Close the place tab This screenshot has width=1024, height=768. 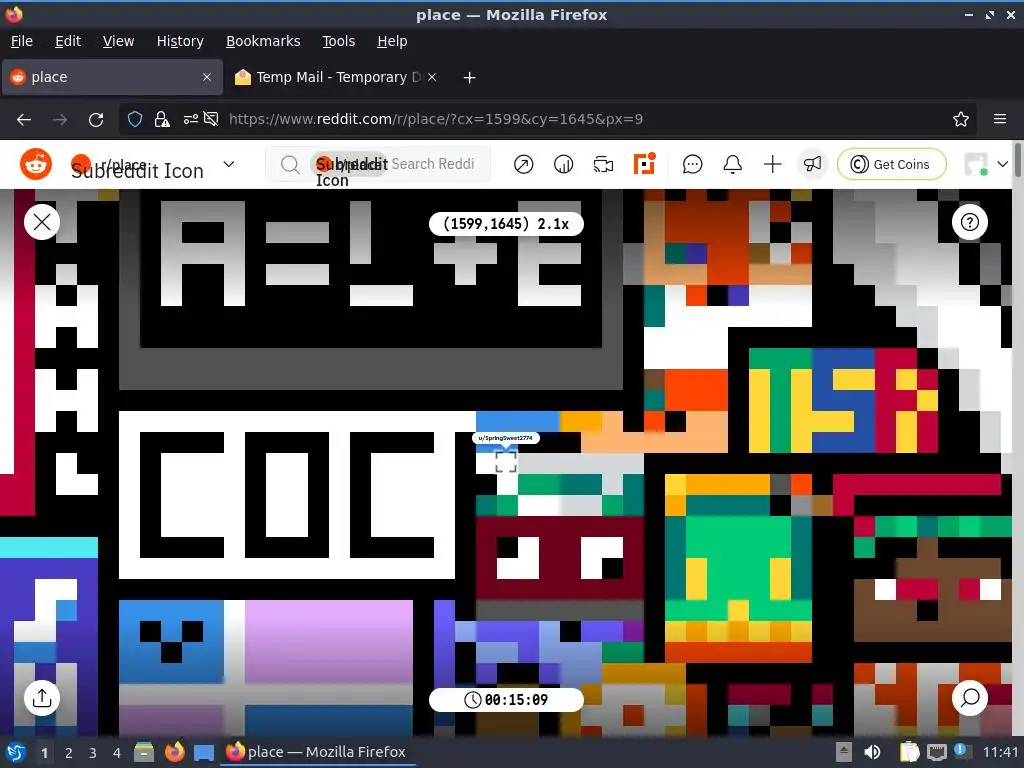coord(207,77)
